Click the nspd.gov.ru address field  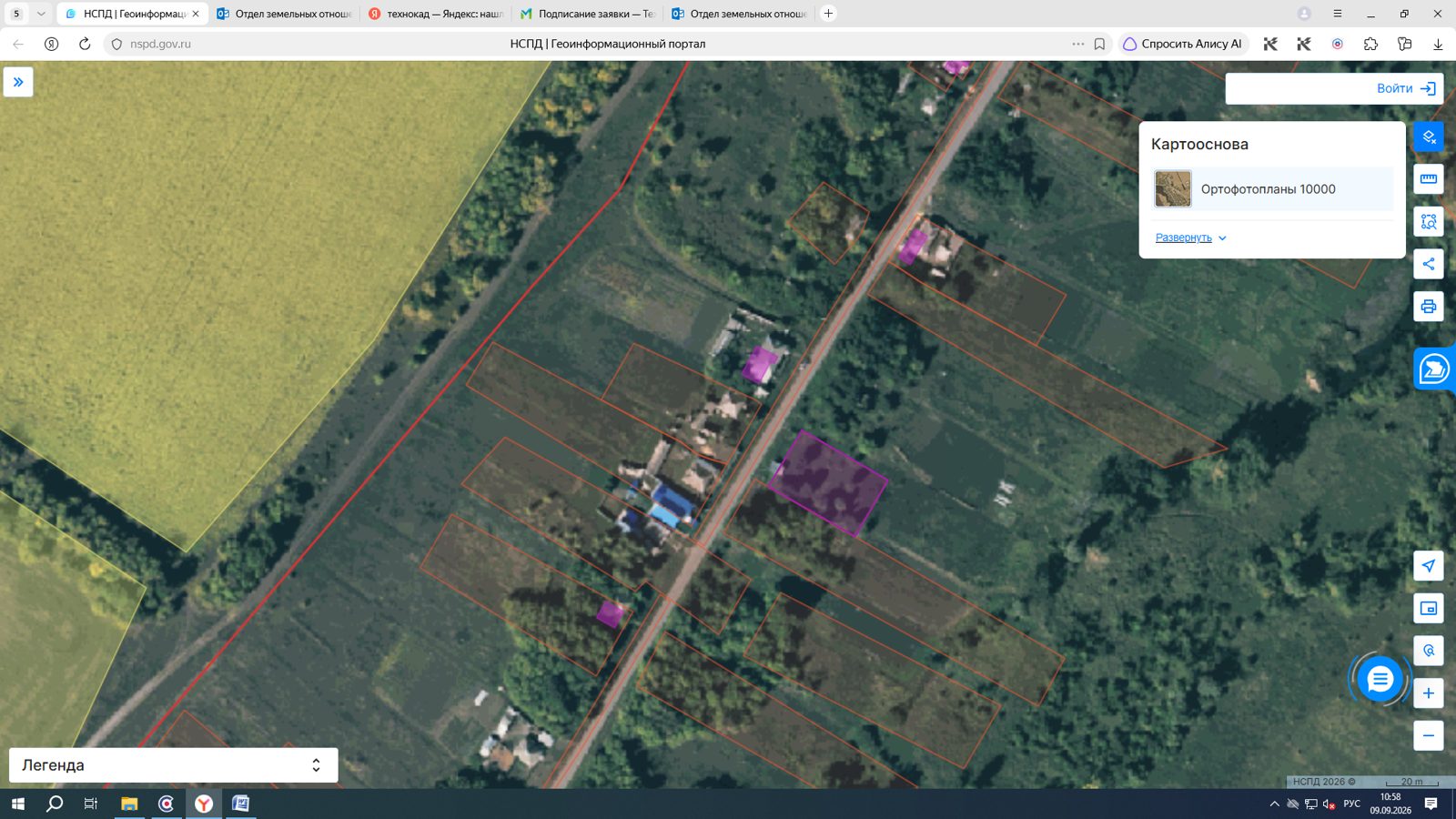(x=160, y=44)
